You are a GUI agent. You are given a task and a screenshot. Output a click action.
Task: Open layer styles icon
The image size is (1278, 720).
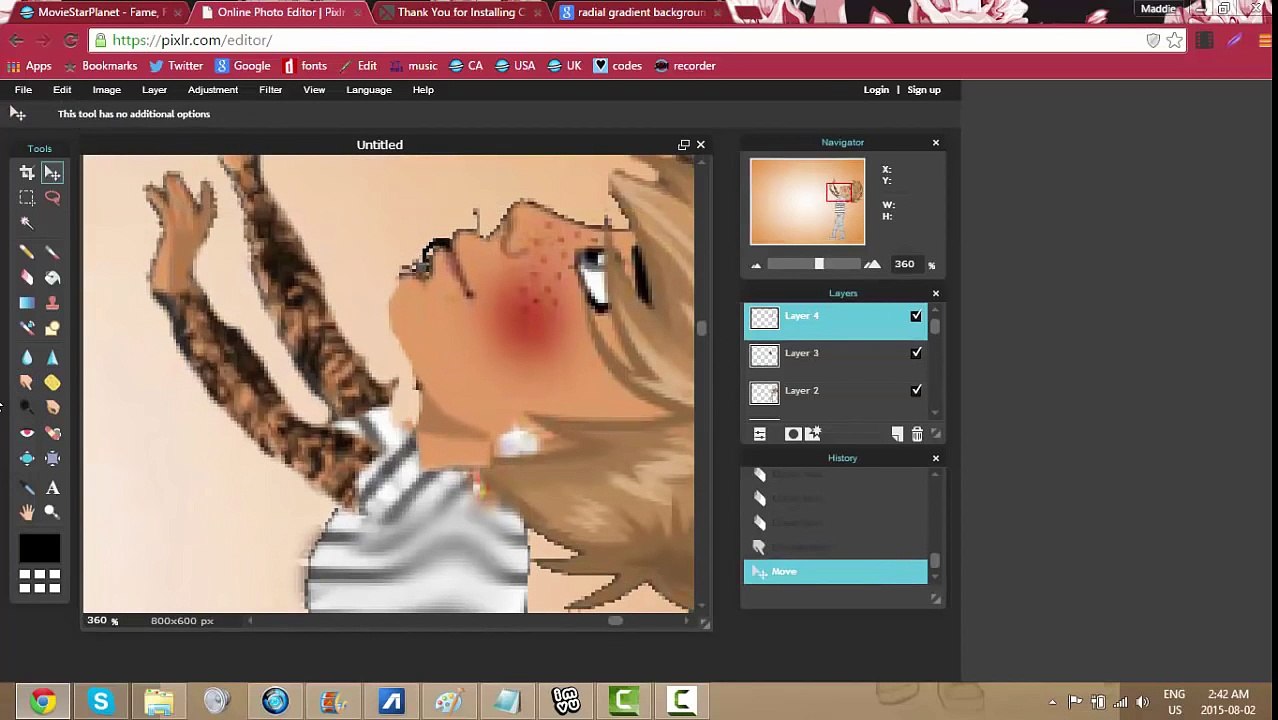click(x=813, y=434)
